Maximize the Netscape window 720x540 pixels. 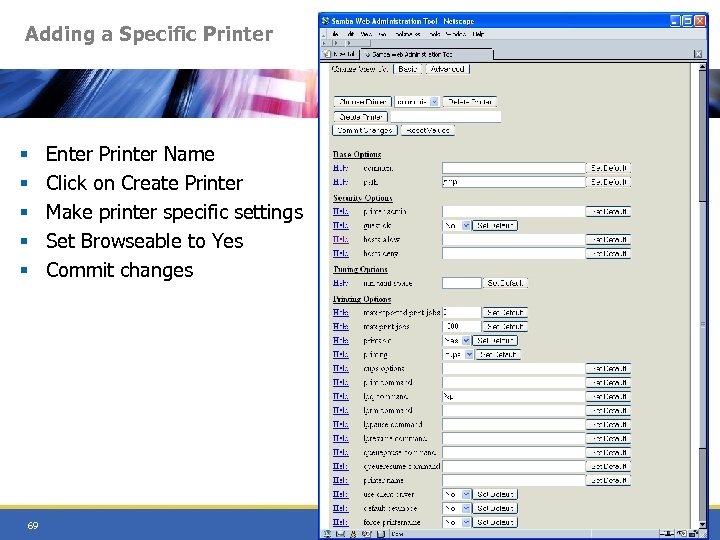pos(687,21)
